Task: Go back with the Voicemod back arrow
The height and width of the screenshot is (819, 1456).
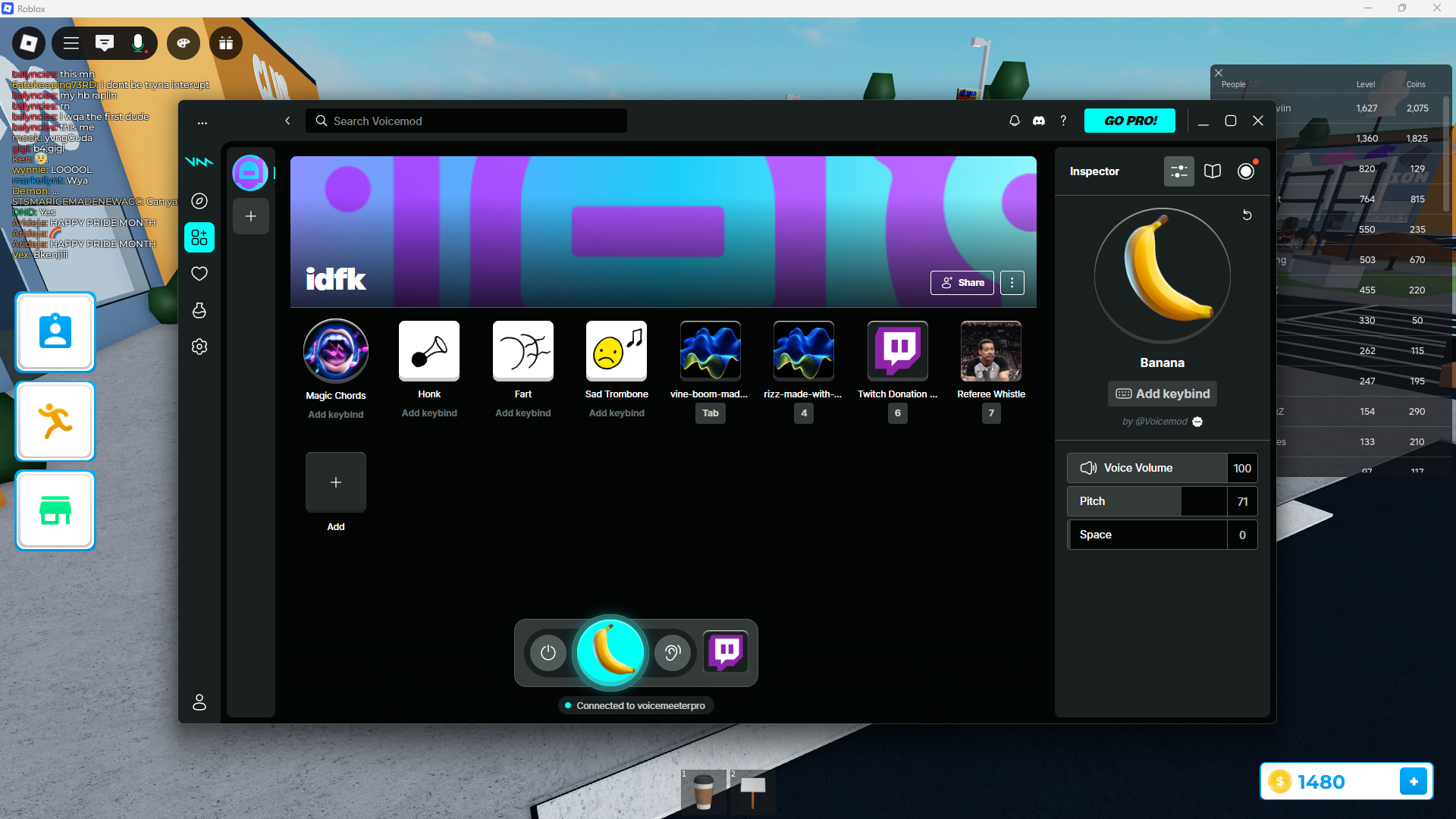Action: [x=287, y=121]
